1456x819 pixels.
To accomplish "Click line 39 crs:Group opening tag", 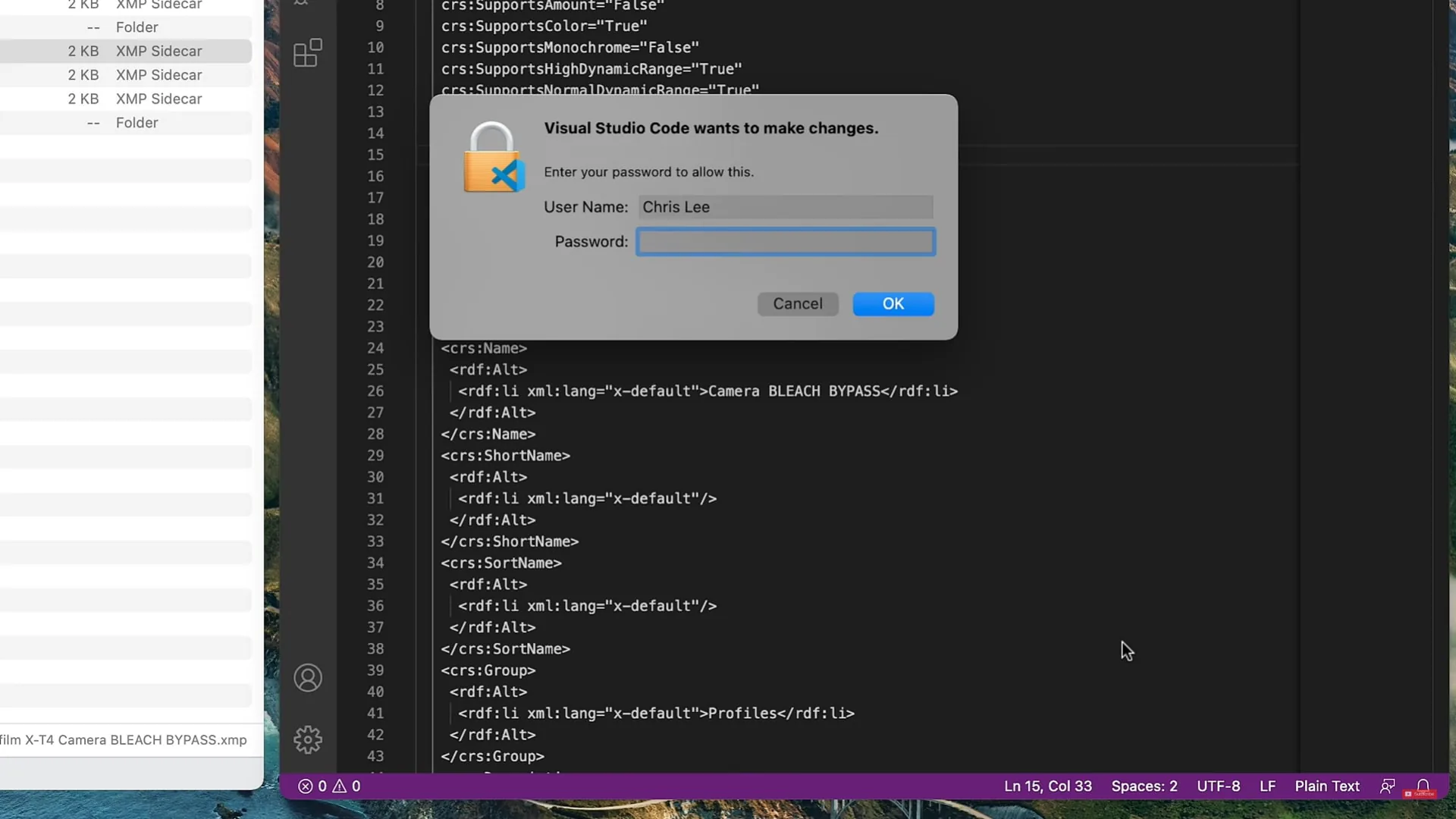I will point(488,671).
